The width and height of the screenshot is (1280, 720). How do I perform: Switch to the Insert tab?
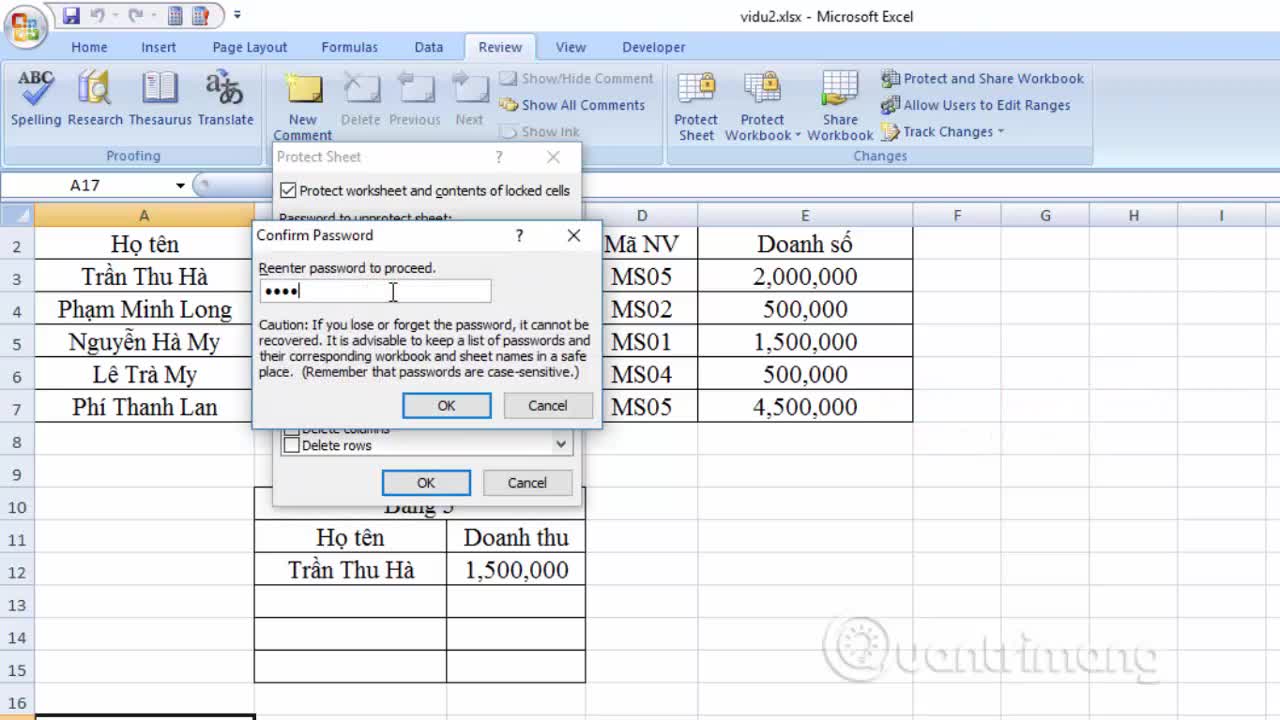point(159,47)
